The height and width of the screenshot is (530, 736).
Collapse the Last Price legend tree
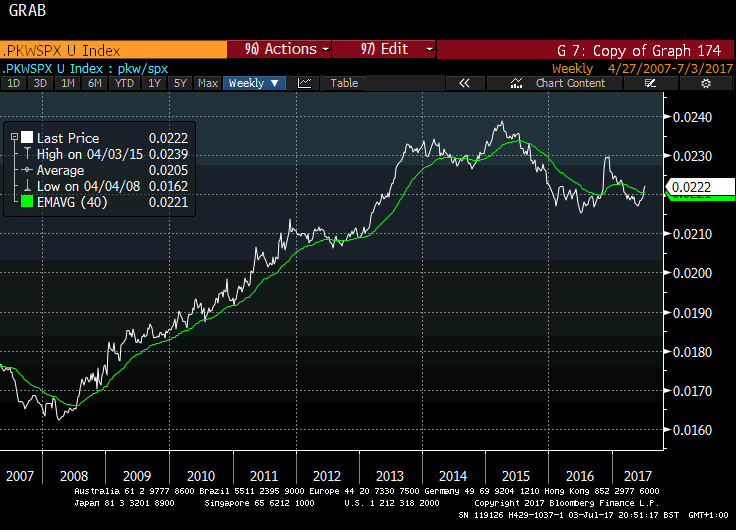[12, 138]
